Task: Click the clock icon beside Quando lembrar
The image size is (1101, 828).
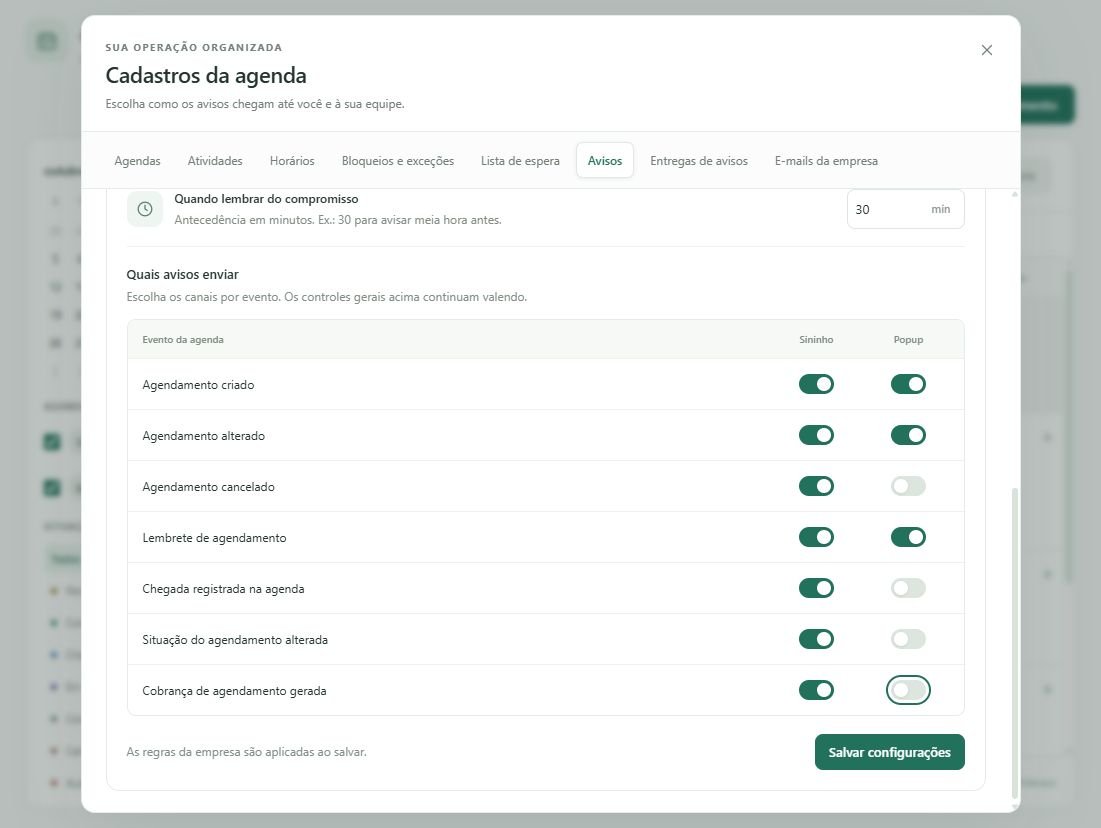Action: click(145, 209)
